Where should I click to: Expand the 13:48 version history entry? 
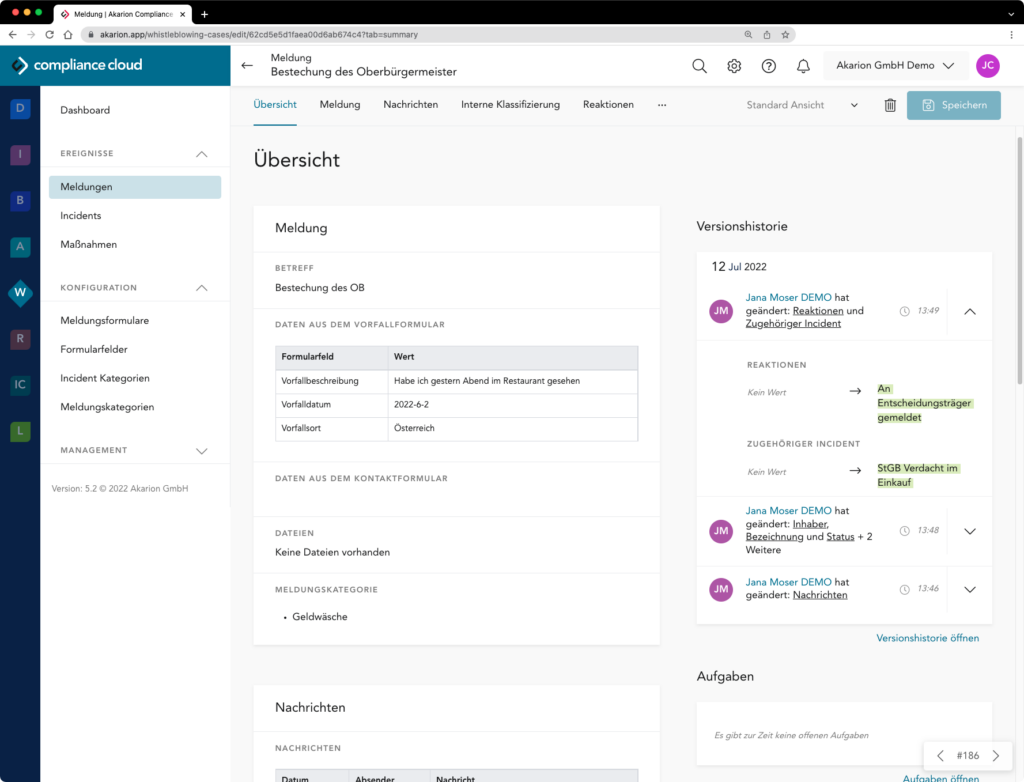(969, 531)
